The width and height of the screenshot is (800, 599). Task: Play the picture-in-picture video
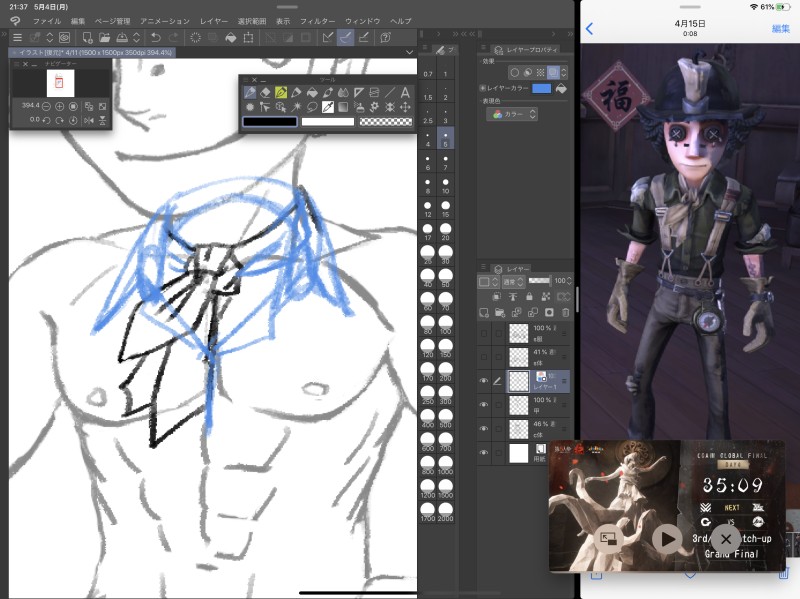pyautogui.click(x=667, y=539)
